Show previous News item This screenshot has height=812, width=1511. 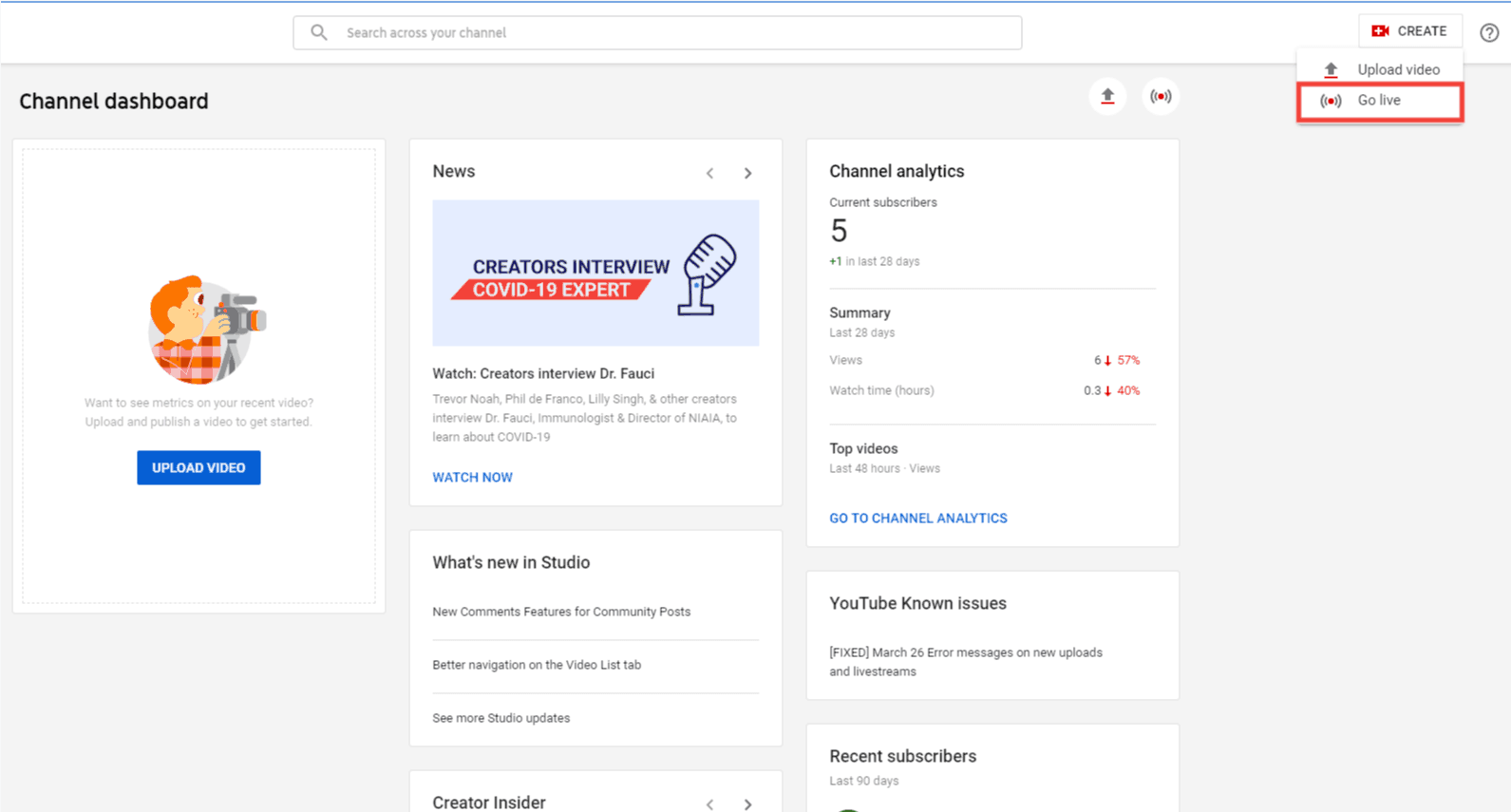tap(710, 173)
